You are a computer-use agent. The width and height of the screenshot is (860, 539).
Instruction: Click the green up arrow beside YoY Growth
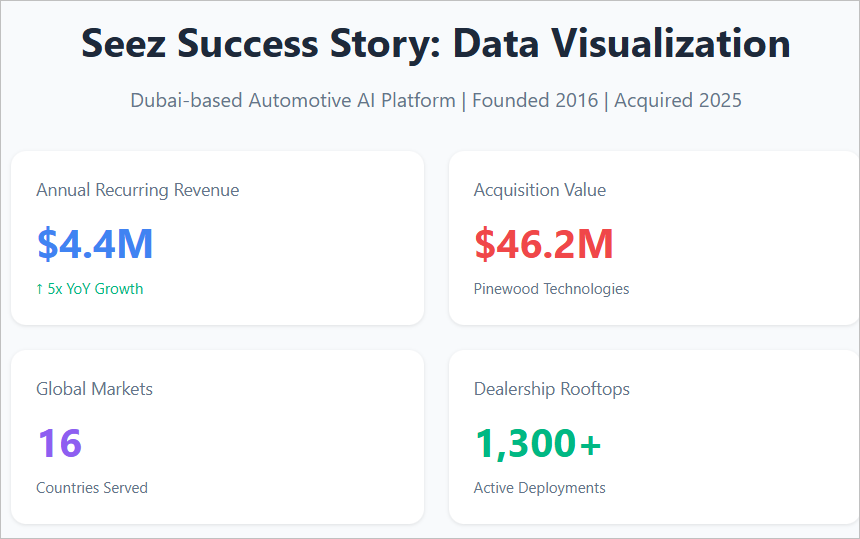[40, 289]
